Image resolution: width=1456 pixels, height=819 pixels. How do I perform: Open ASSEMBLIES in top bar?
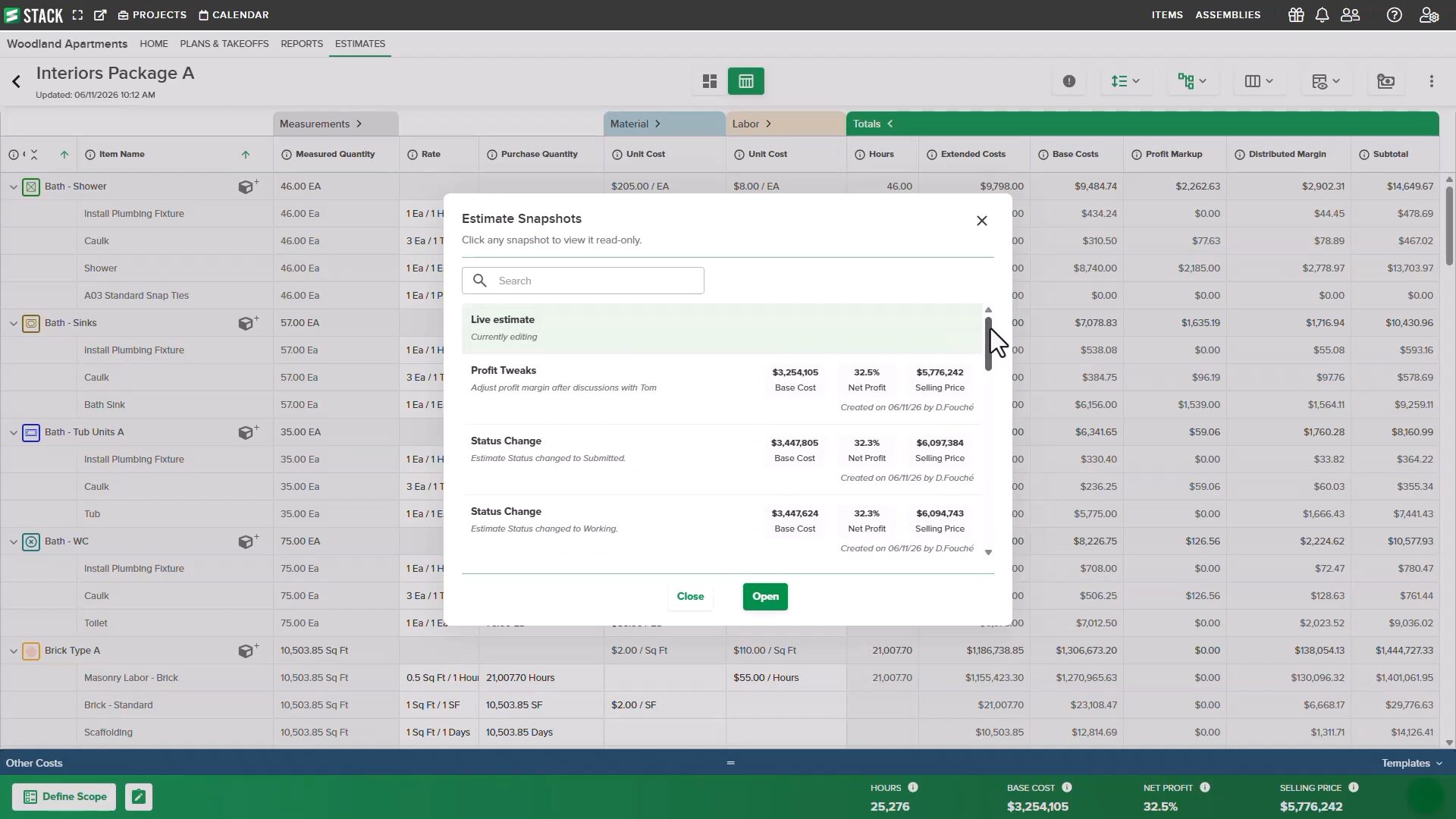click(x=1228, y=15)
